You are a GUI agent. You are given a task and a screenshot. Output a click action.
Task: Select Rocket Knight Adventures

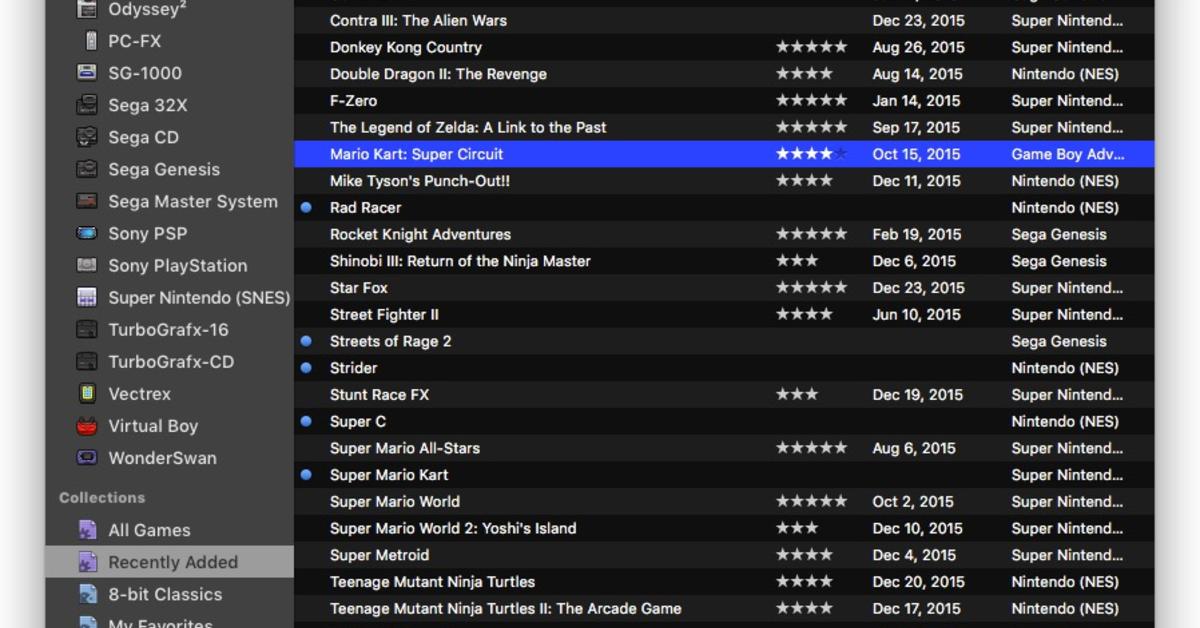tap(420, 234)
